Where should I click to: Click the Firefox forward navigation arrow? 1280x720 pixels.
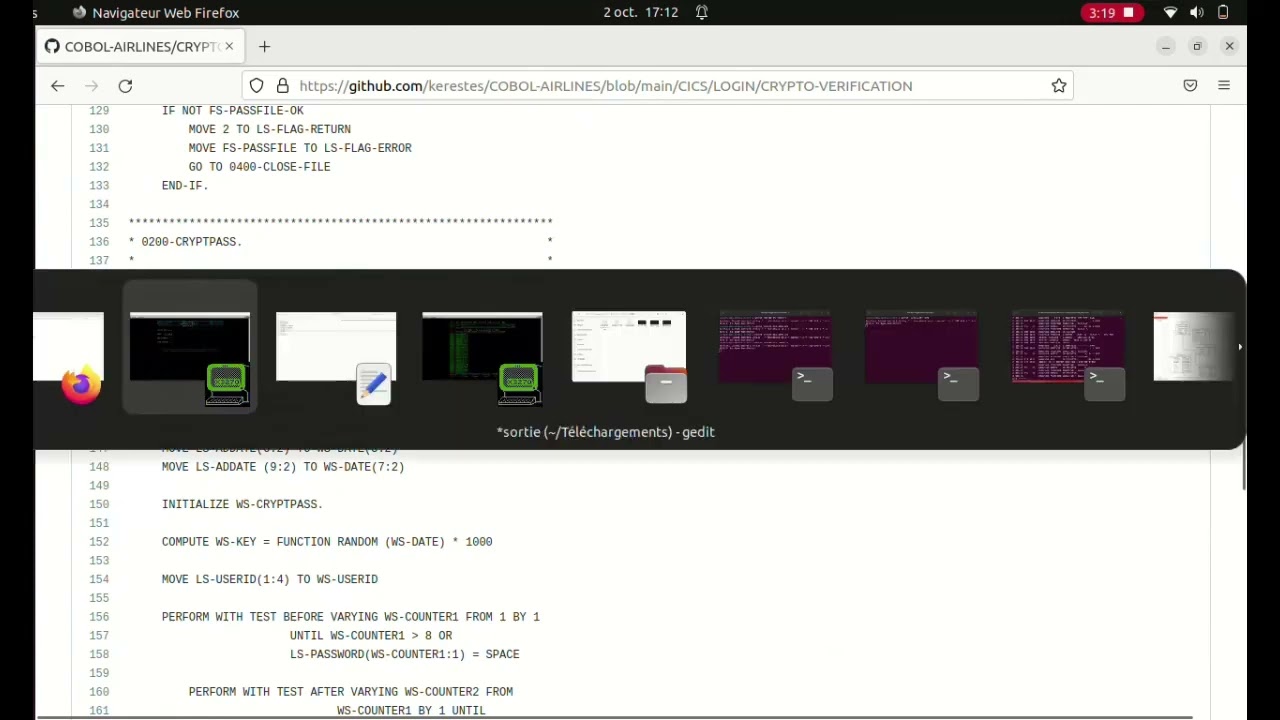coord(91,86)
